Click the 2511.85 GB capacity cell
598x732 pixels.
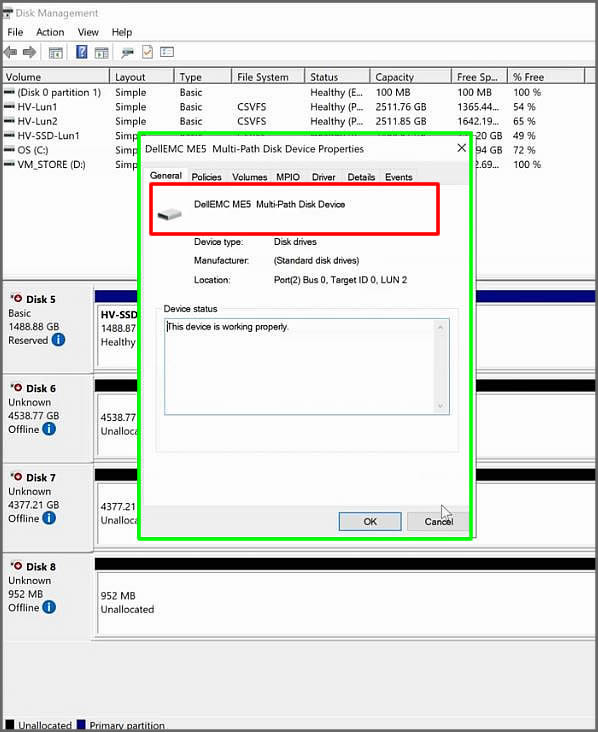click(x=401, y=121)
